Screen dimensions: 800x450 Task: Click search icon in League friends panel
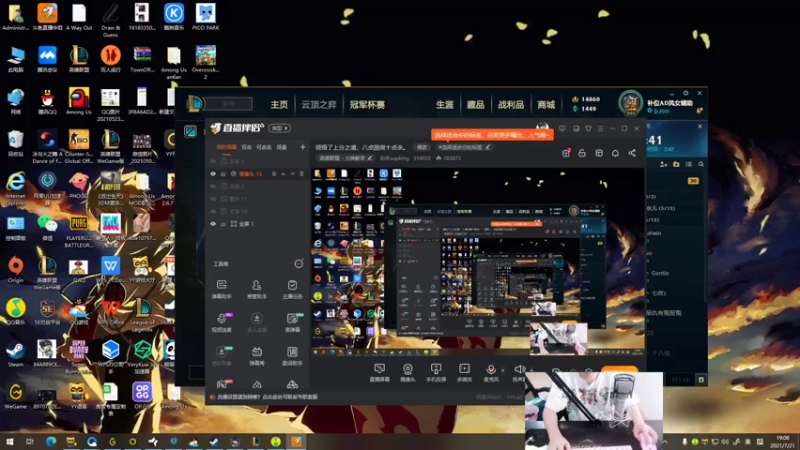pos(701,164)
